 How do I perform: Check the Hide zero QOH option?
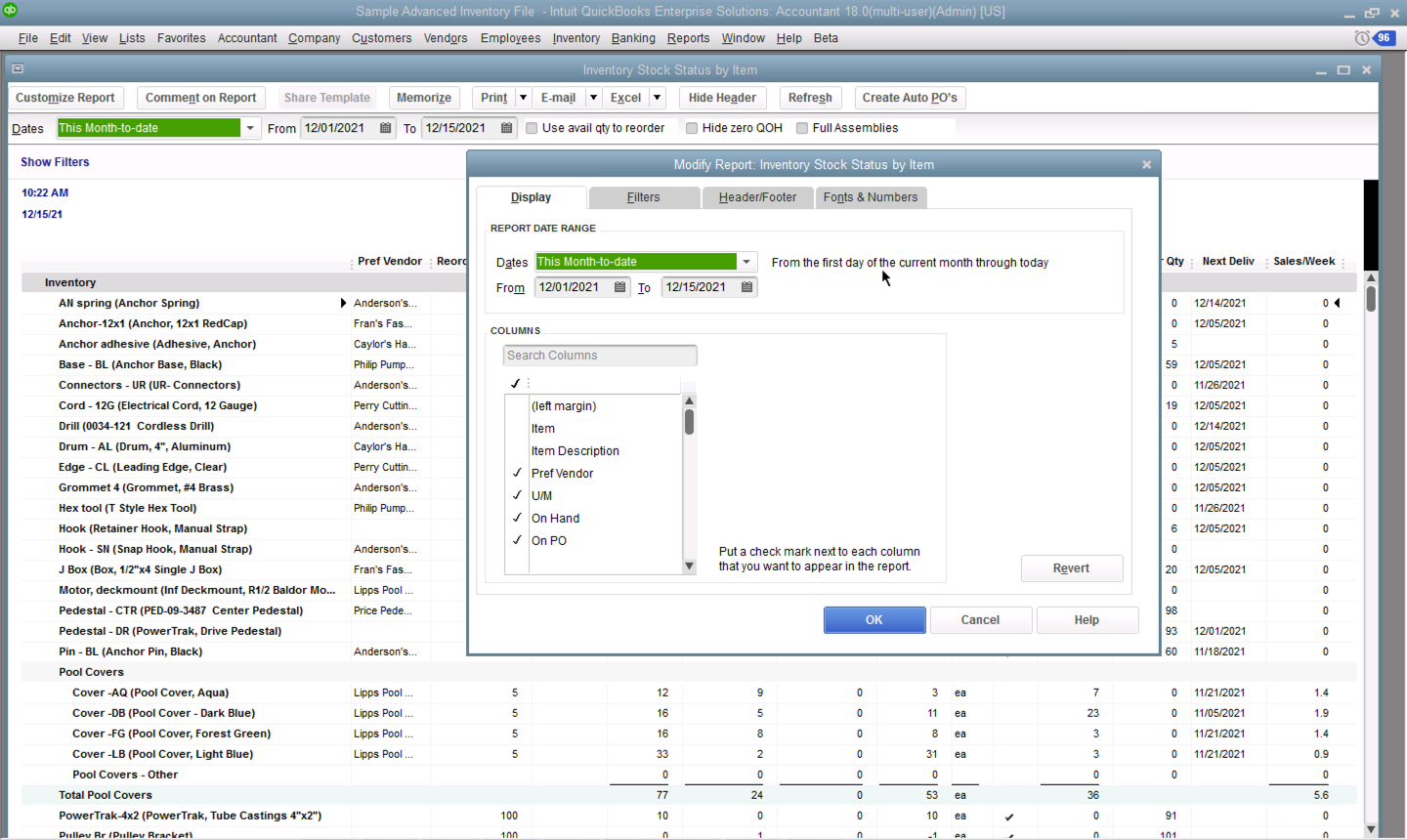(692, 128)
